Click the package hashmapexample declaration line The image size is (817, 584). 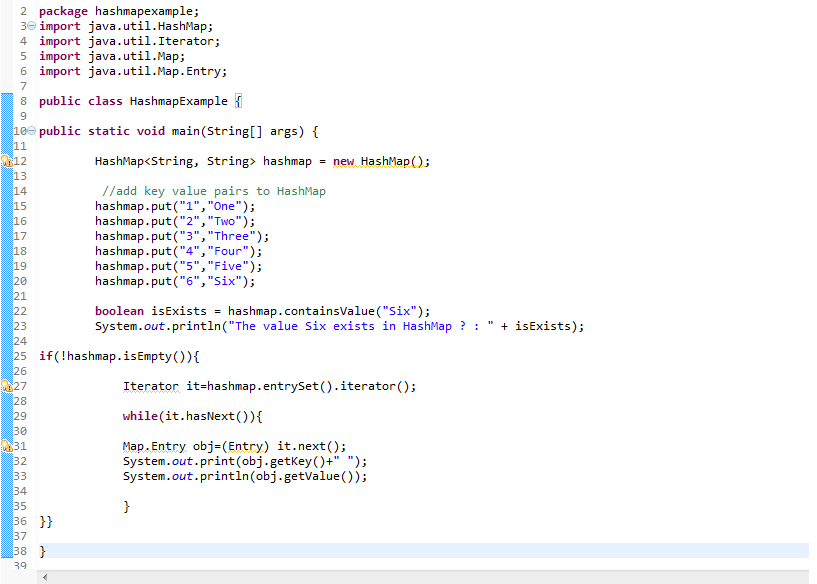[120, 10]
